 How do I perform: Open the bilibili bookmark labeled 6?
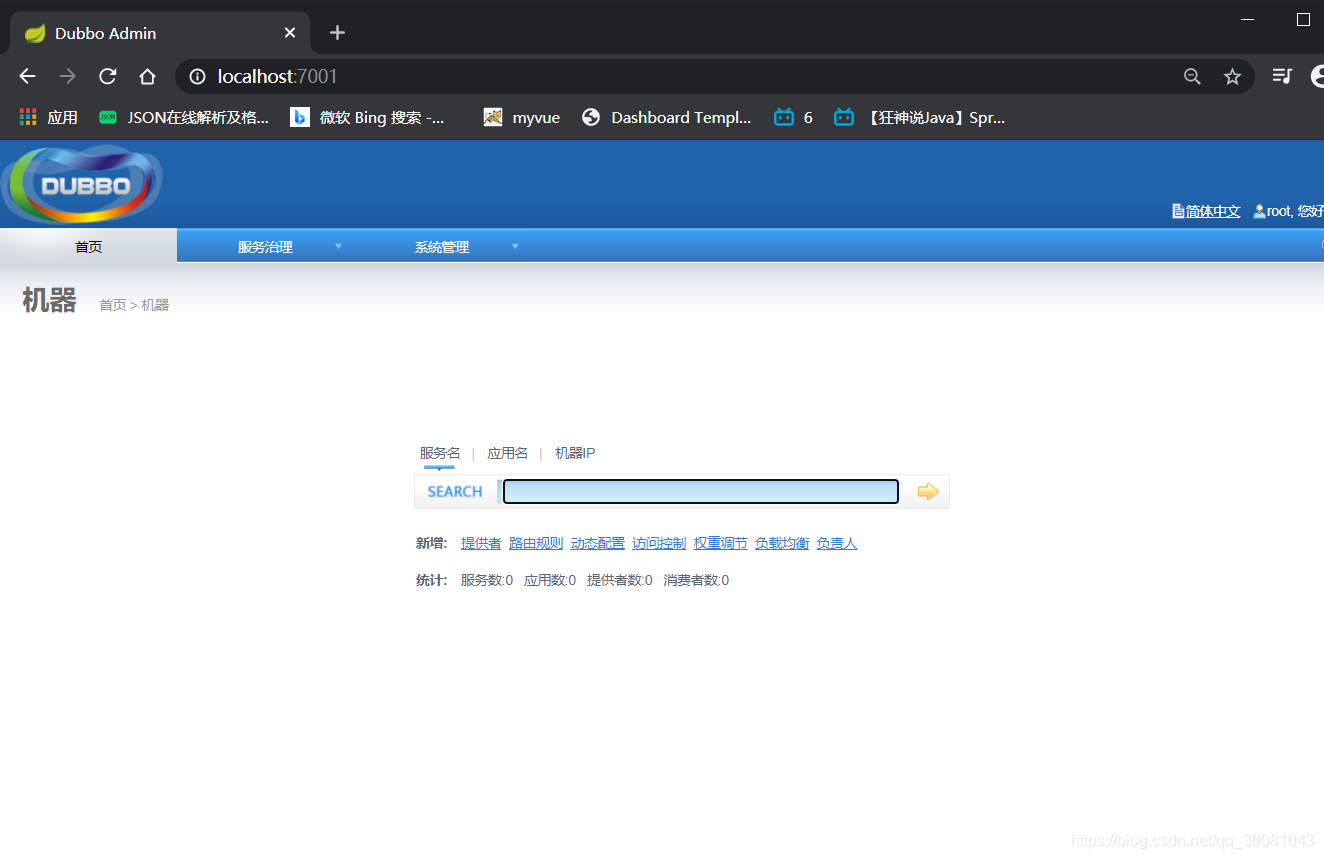[793, 117]
